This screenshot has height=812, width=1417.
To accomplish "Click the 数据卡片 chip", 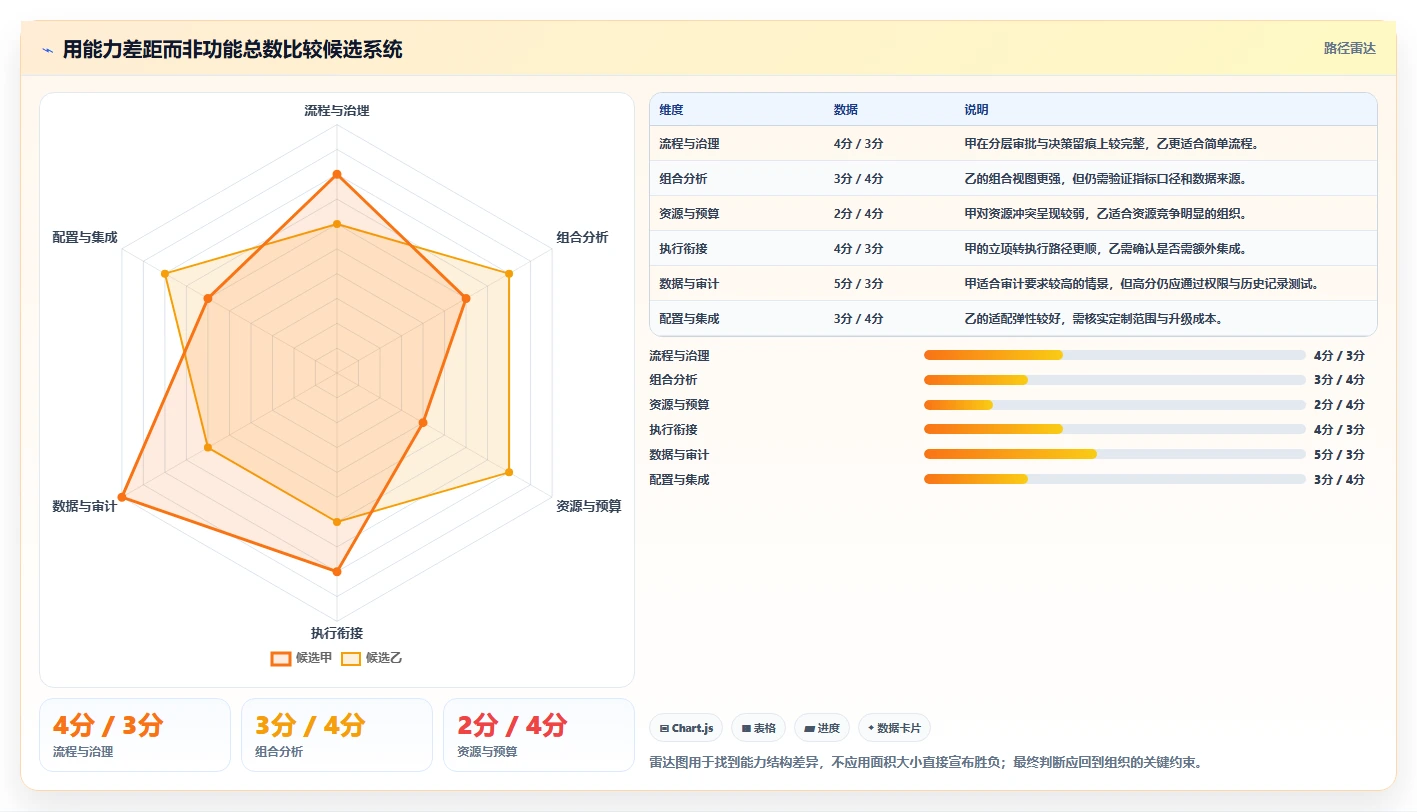I will point(894,728).
